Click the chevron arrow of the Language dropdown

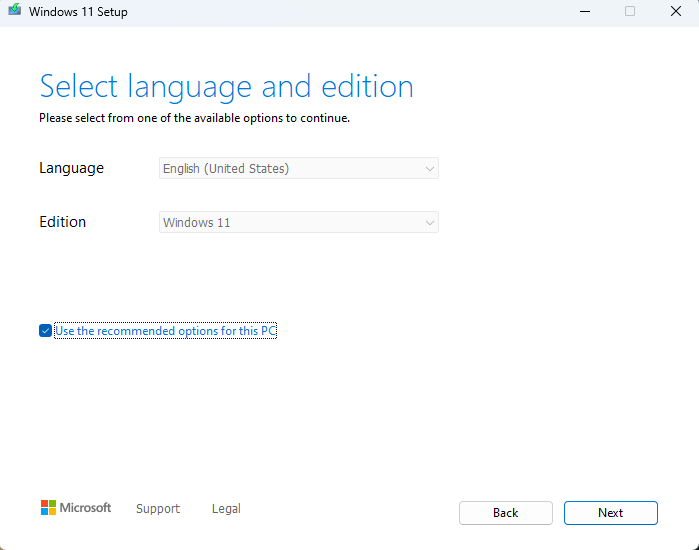click(x=430, y=169)
